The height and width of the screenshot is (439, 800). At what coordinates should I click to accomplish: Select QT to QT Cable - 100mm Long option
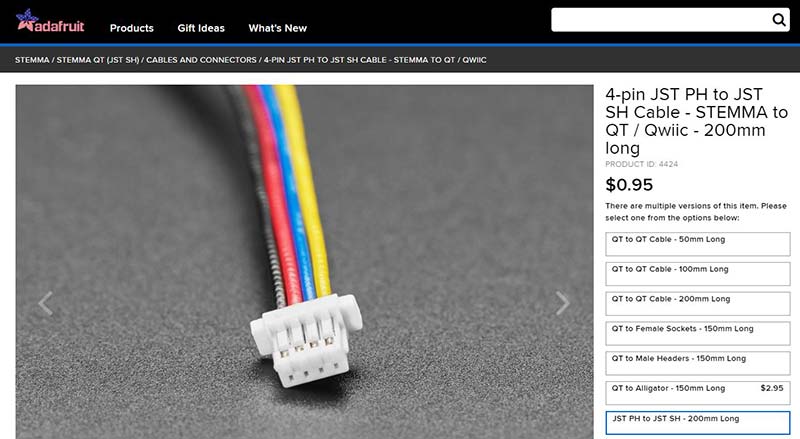point(697,274)
